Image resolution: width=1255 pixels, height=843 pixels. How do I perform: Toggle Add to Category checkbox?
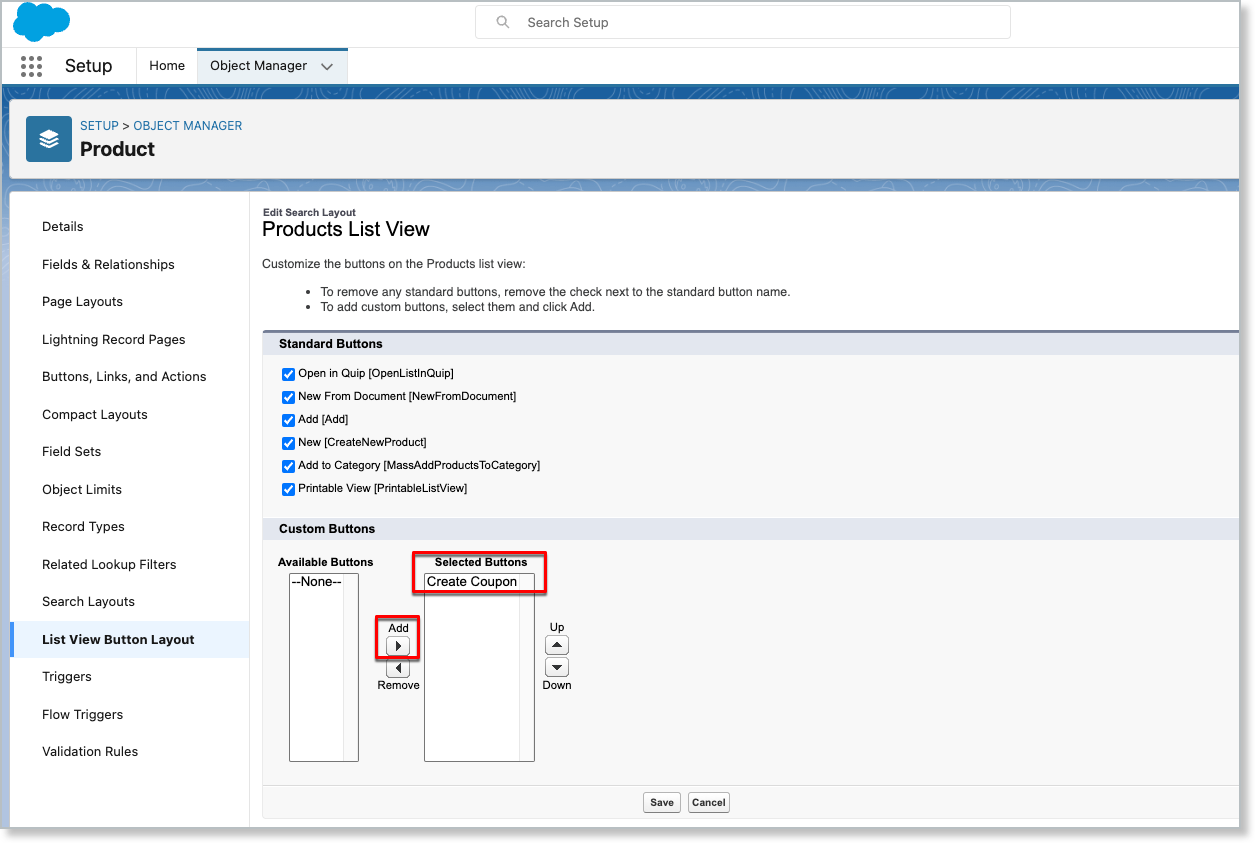tap(289, 466)
